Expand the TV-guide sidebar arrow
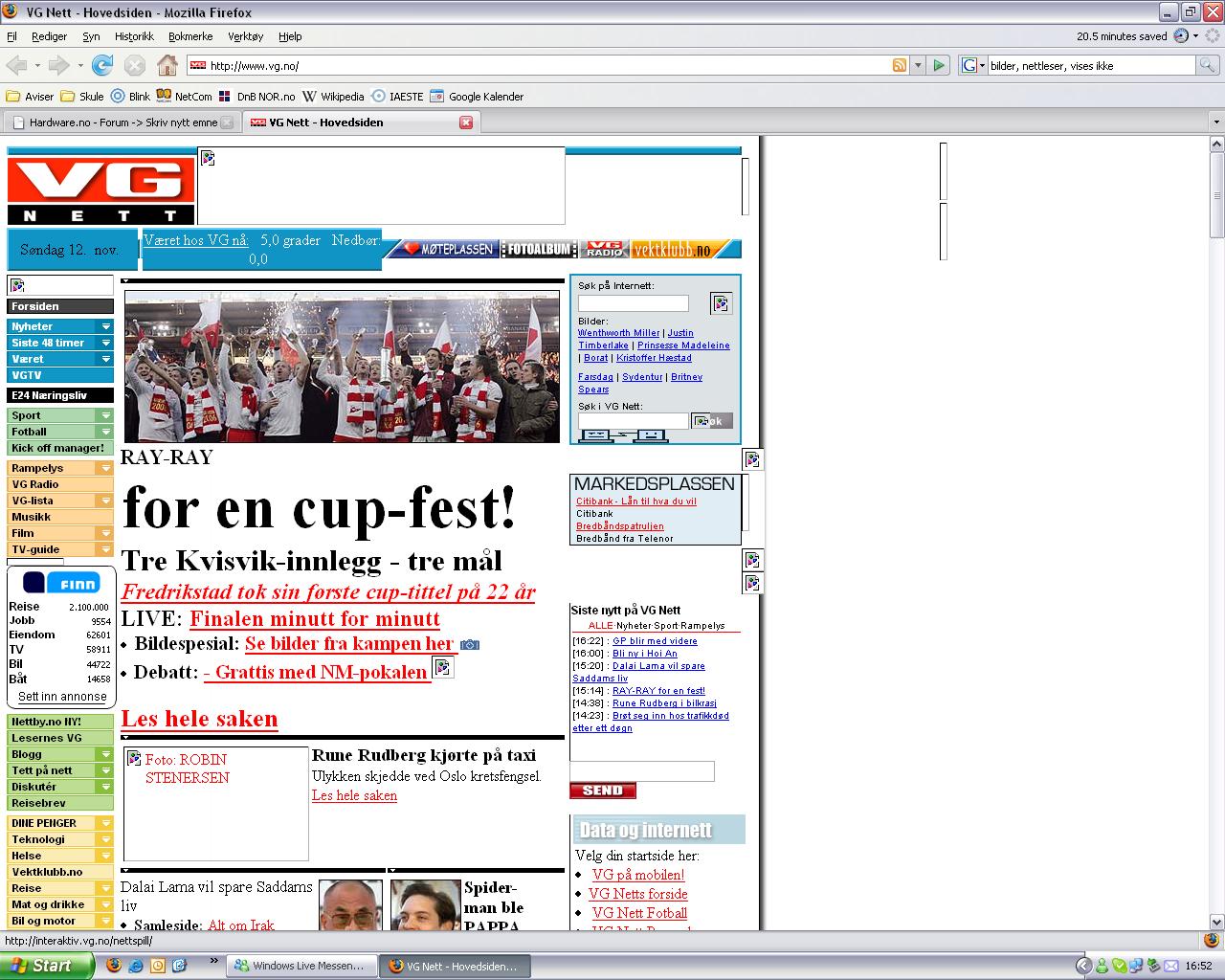 coord(105,549)
